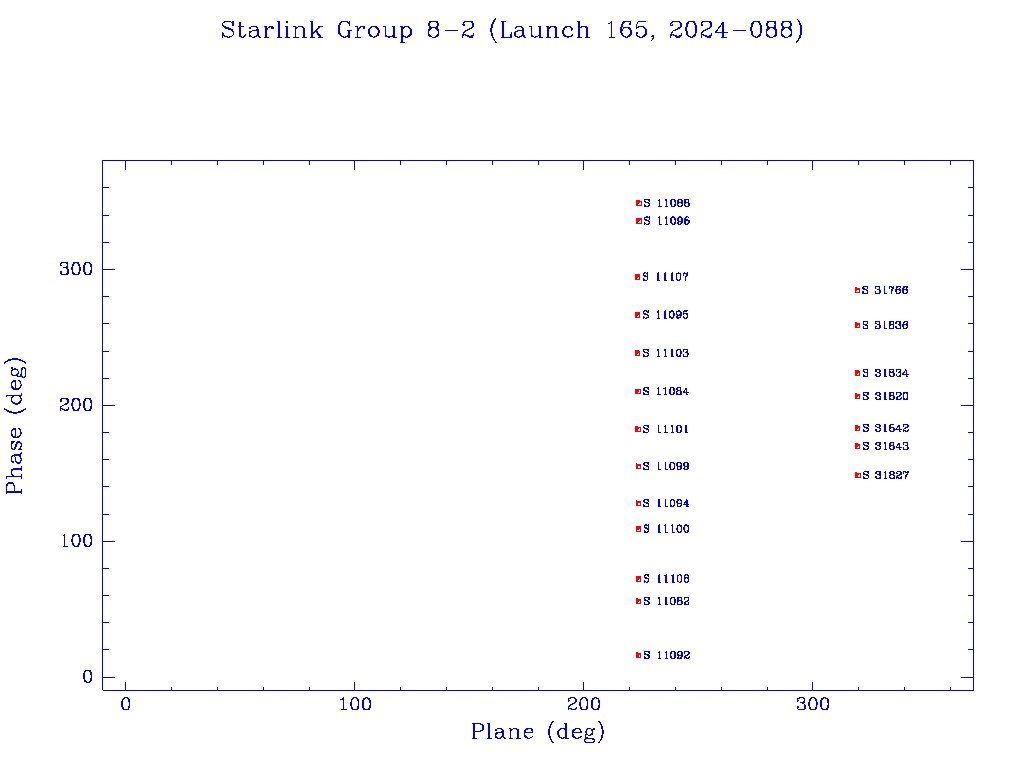Select the S 11103 label
Image resolution: width=1024 pixels, height=768 pixels.
click(x=665, y=353)
